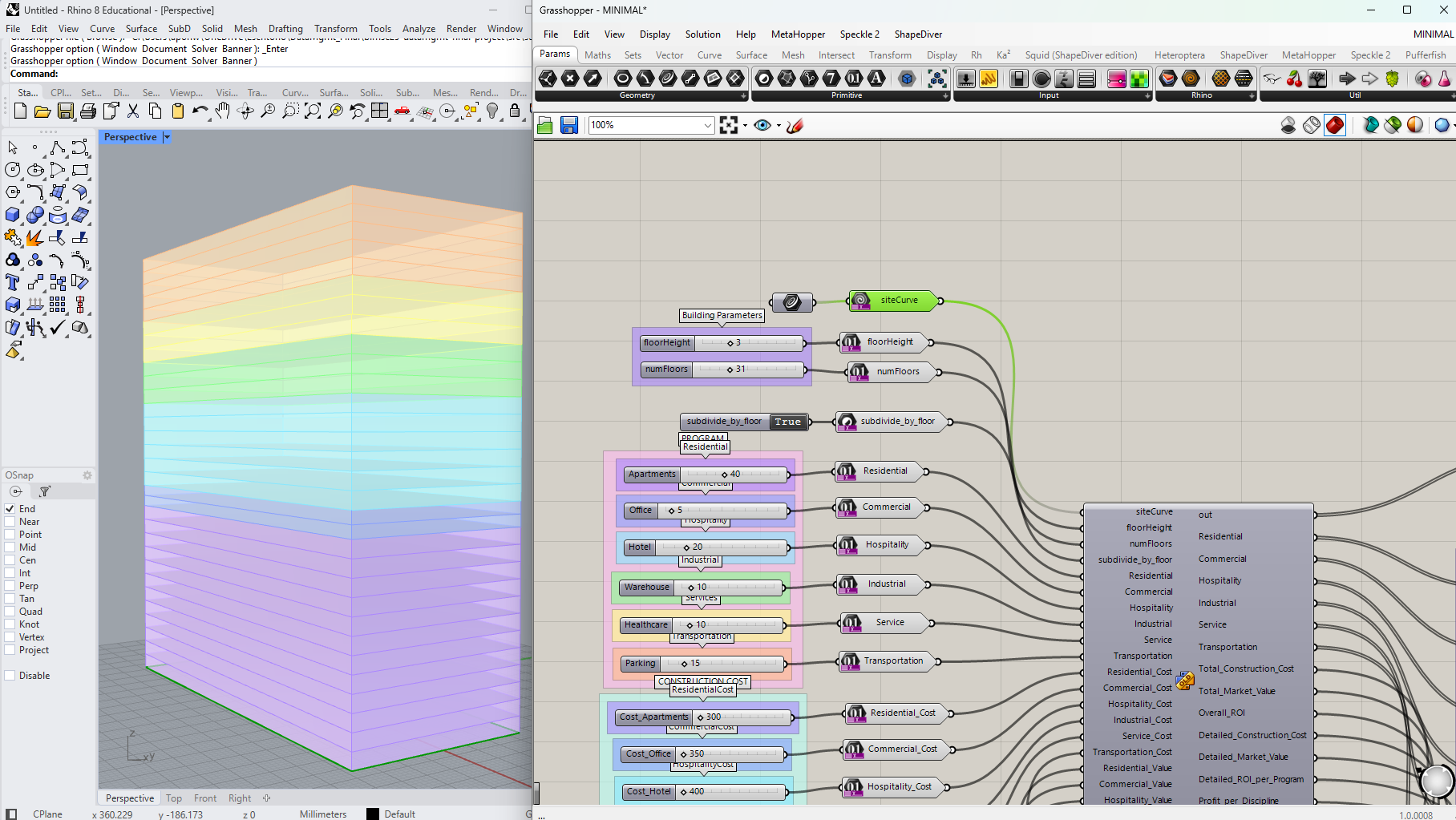Click the checkmark Check icon in sidebar
Screen dimensions: 1456x820
tap(58, 327)
